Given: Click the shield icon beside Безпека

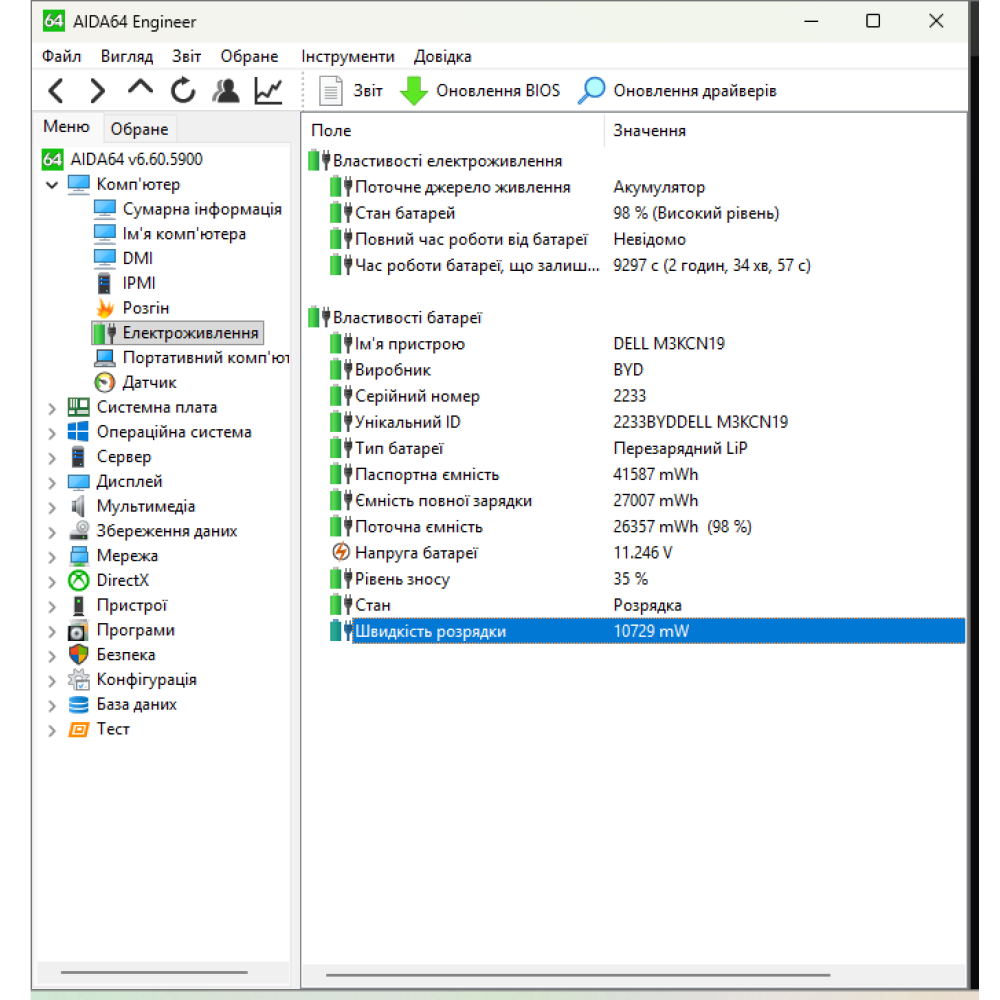Looking at the screenshot, I should [78, 655].
